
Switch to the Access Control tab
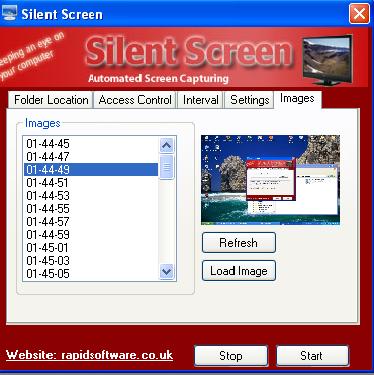[135, 100]
